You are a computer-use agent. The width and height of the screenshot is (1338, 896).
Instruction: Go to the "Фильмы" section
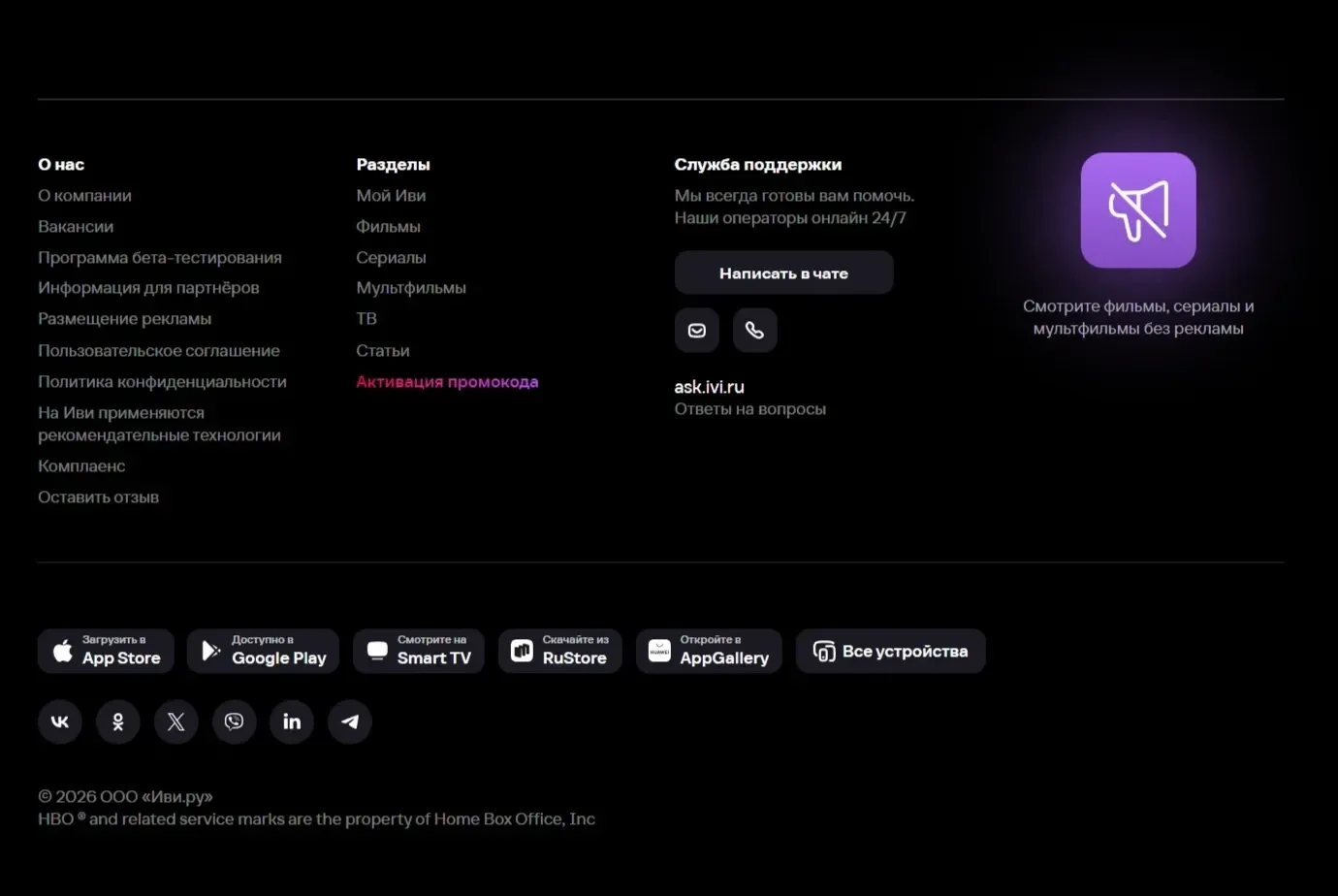pos(389,226)
